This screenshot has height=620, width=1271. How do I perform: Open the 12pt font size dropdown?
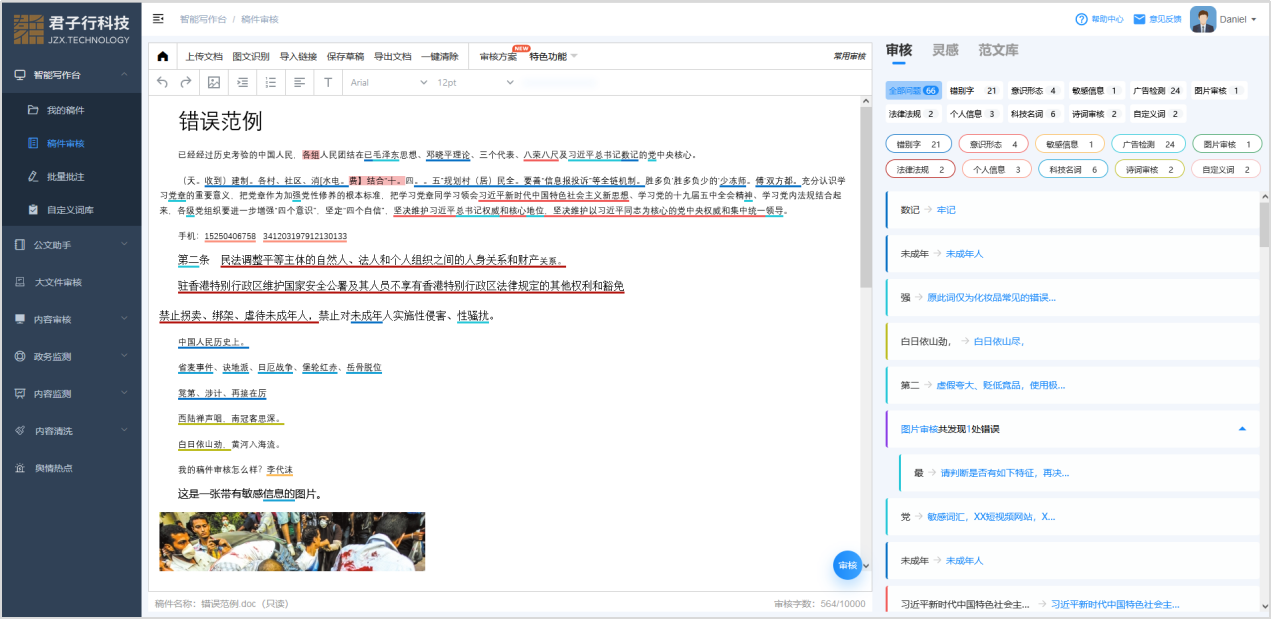coord(475,82)
